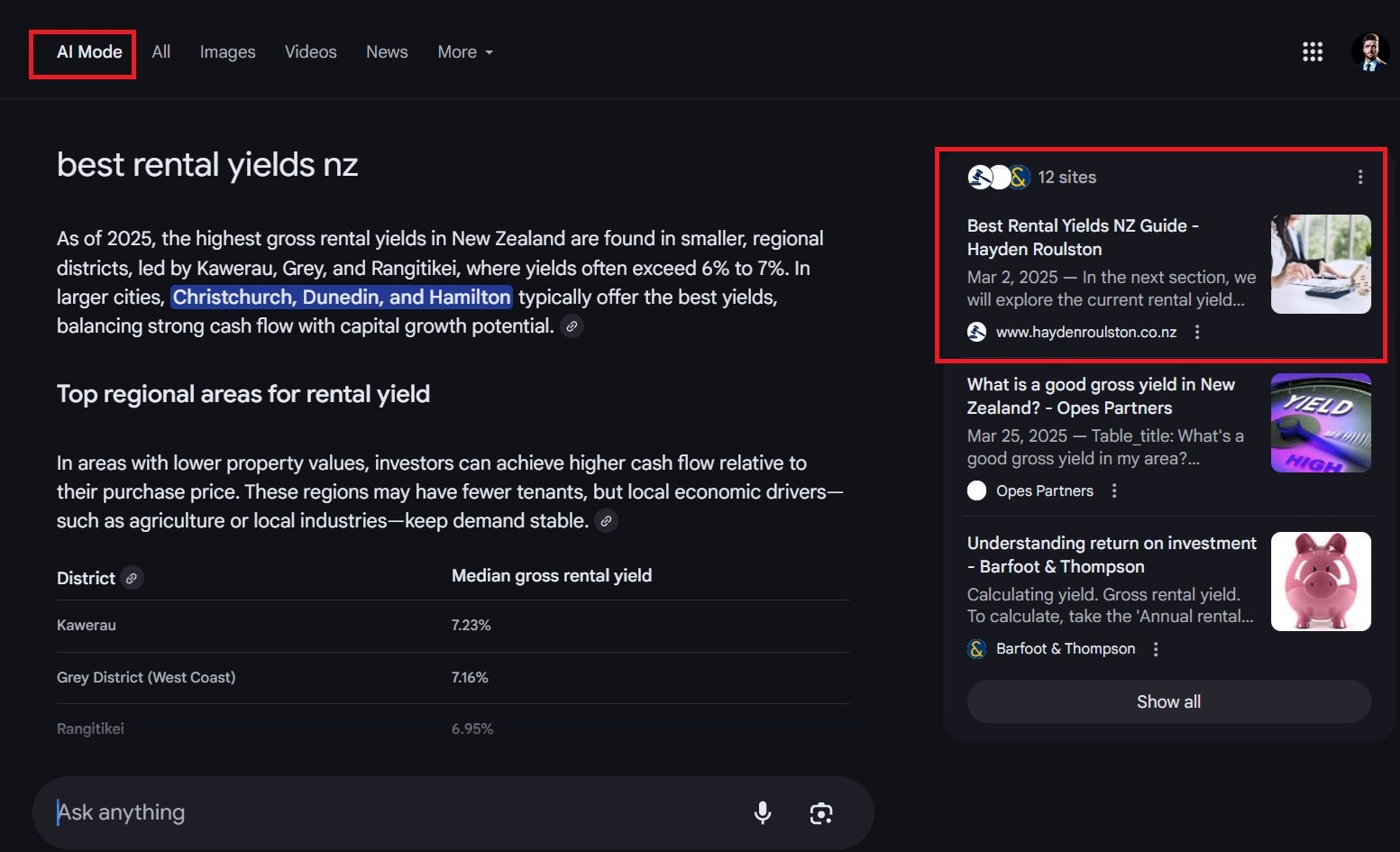Viewport: 1400px width, 852px height.
Task: Click the link icon next to District header
Action: [x=132, y=579]
